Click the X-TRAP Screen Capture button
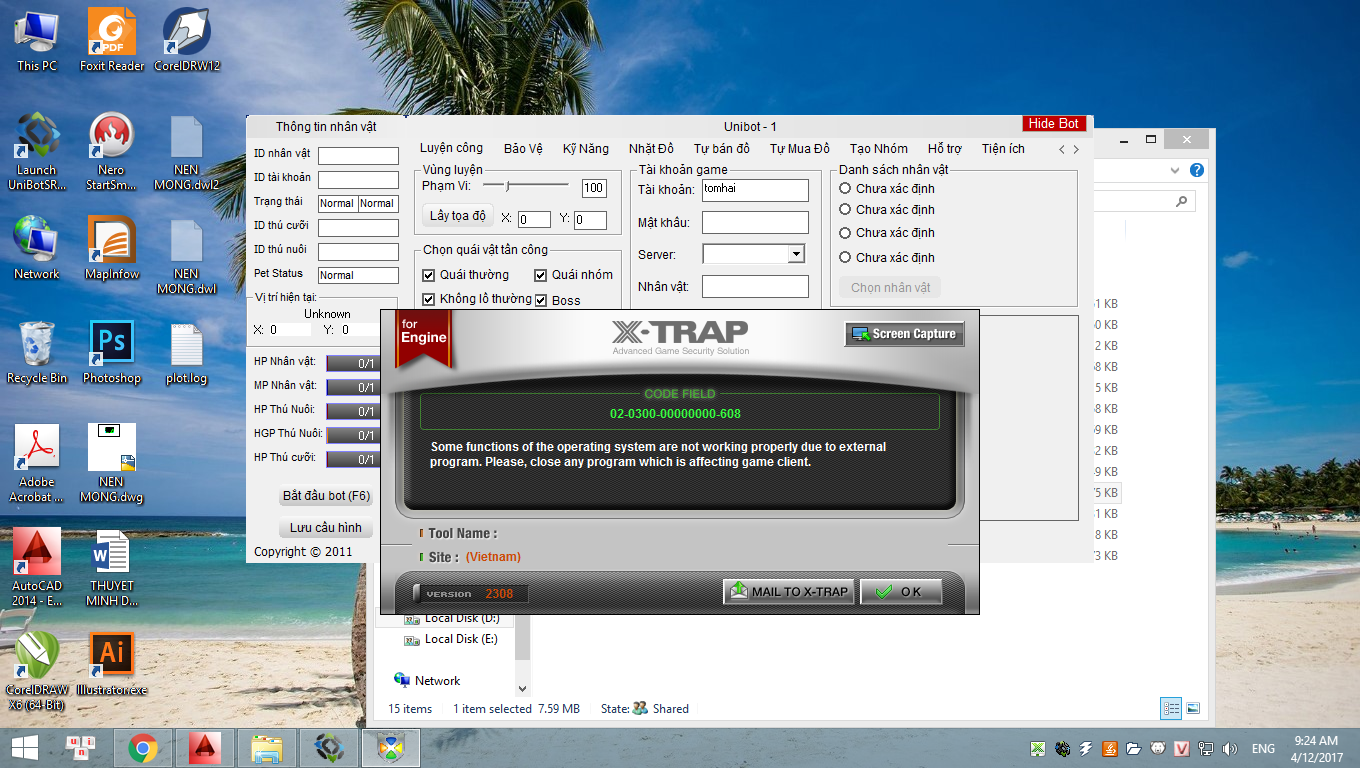The height and width of the screenshot is (768, 1360). click(904, 334)
